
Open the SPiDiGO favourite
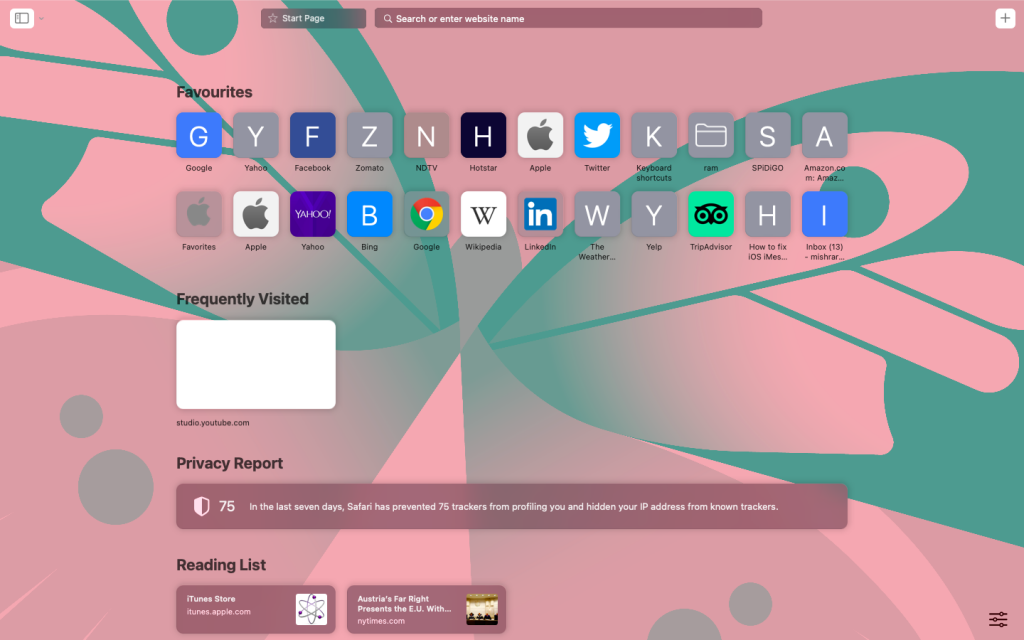point(767,135)
